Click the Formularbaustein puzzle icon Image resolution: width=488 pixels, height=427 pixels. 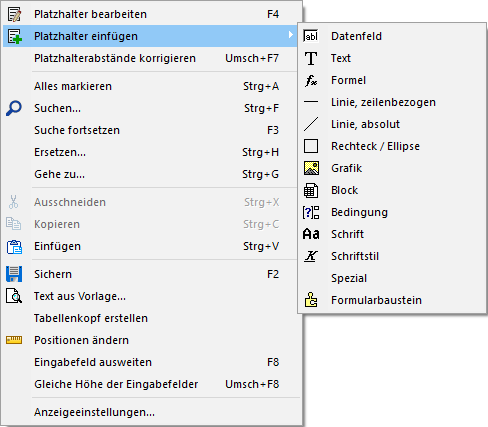[311, 300]
